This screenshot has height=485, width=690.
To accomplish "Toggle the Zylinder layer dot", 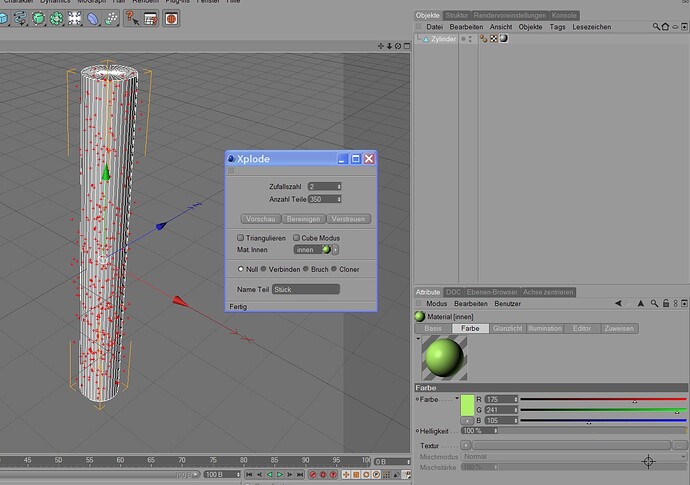I will point(463,39).
